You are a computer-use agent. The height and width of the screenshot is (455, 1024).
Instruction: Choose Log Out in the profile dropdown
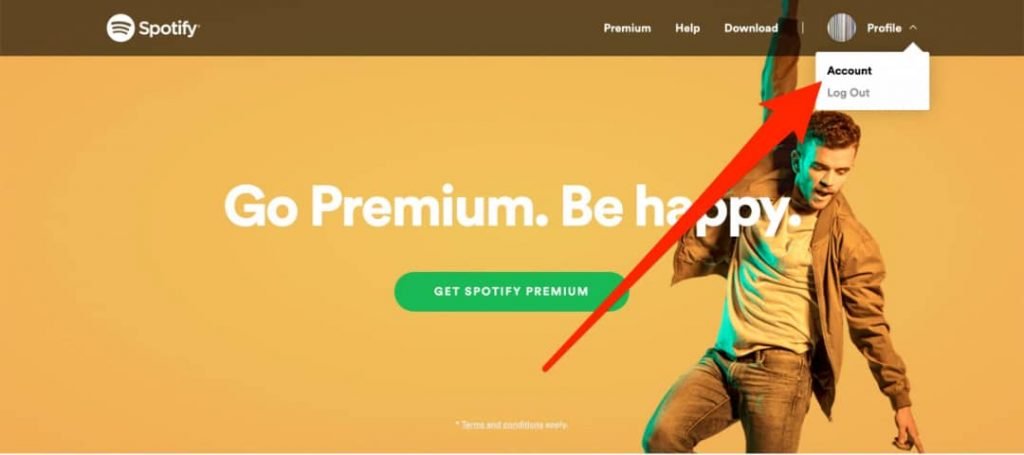(x=848, y=93)
